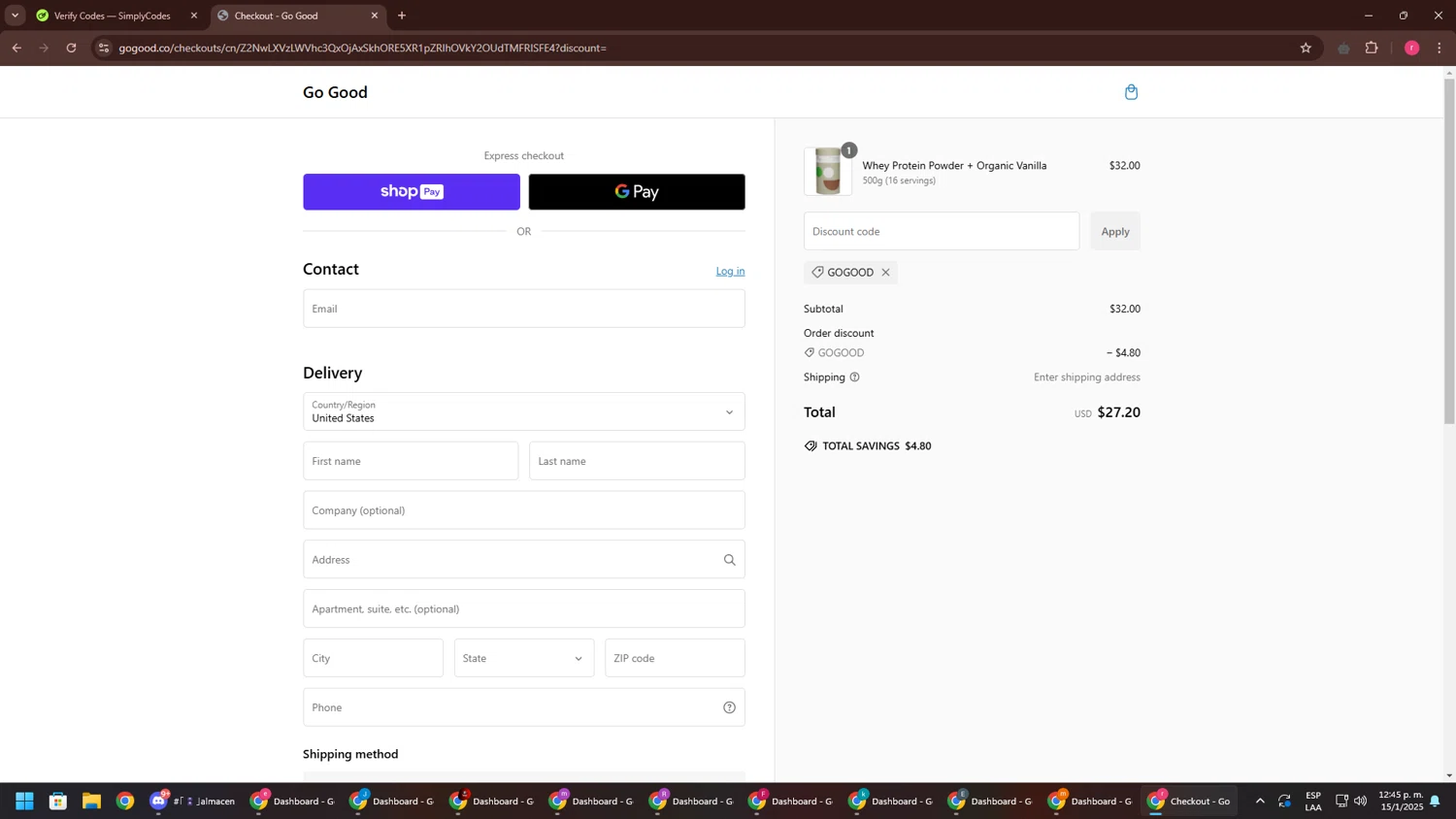This screenshot has width=1456, height=819.
Task: Show hidden system tray icons
Action: (1260, 802)
